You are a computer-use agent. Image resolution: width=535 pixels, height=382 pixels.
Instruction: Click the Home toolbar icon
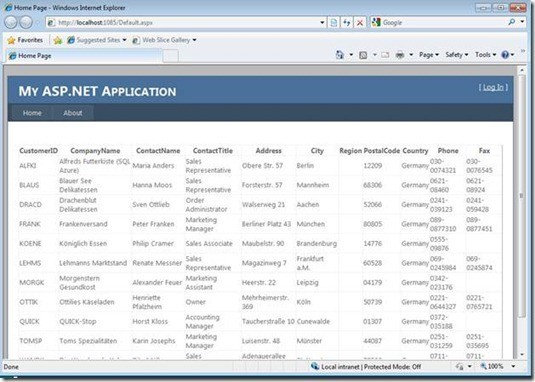(339, 55)
